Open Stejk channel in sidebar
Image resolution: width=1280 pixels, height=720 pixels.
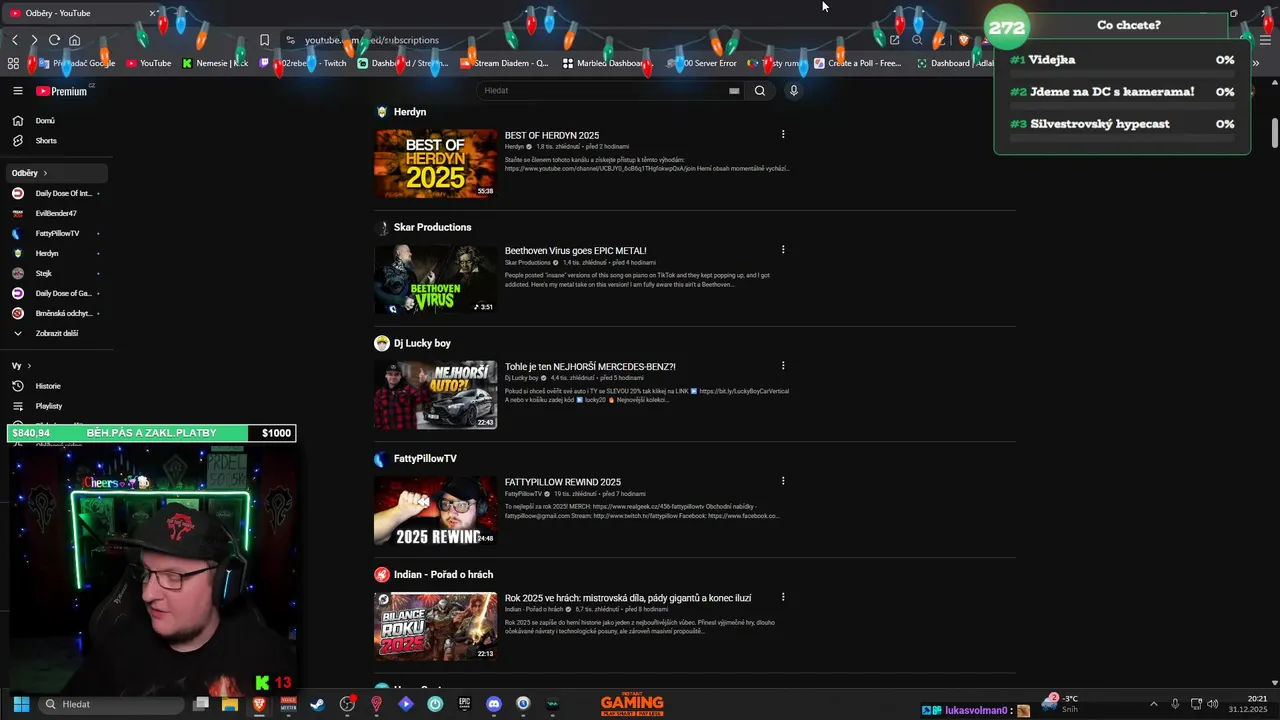(x=55, y=273)
